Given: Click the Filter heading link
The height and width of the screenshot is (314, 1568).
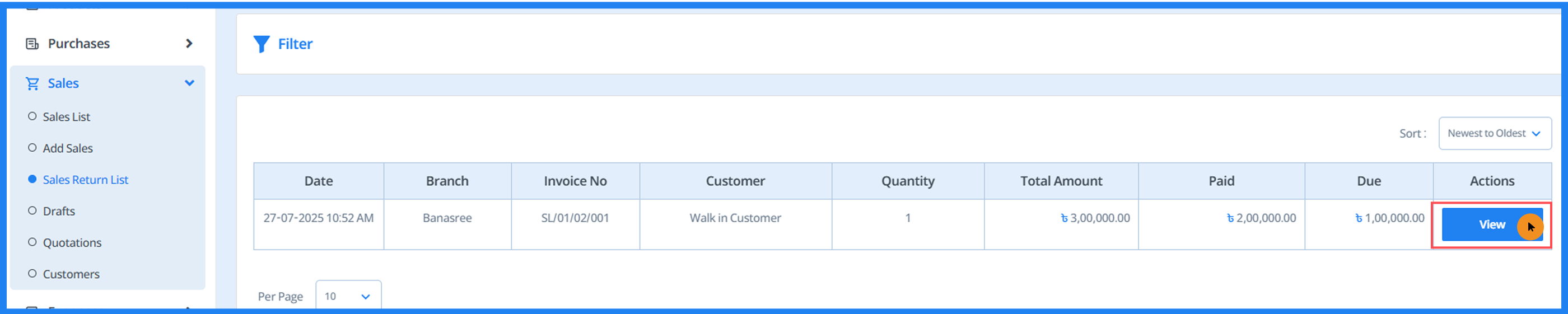Looking at the screenshot, I should click(295, 44).
